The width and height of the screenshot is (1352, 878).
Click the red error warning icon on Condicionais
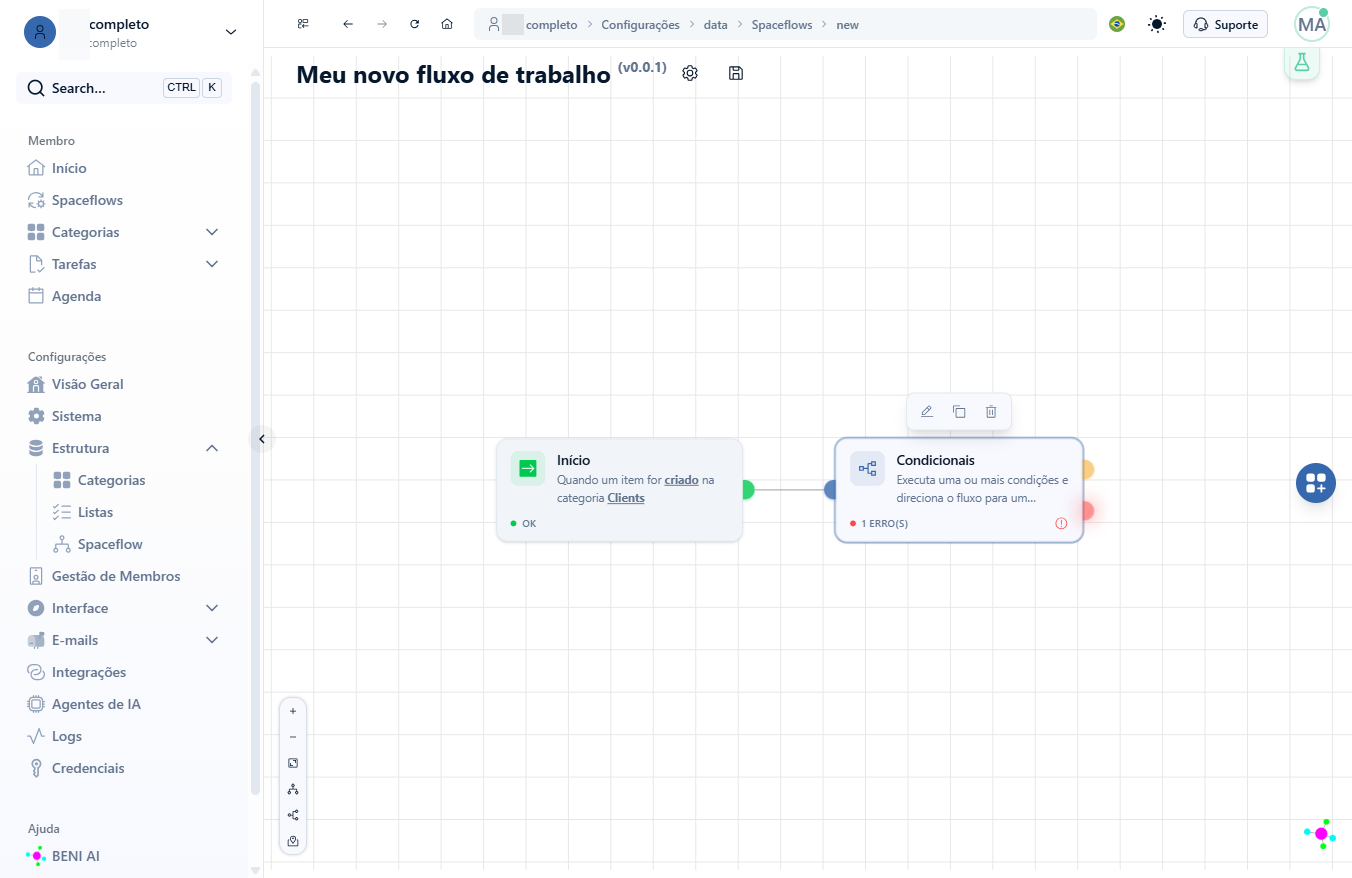click(1061, 523)
